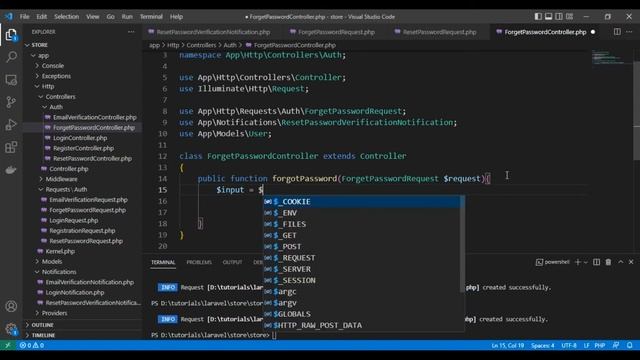Open errors and warnings count in status bar
The height and width of the screenshot is (360, 640).
pos(32,345)
